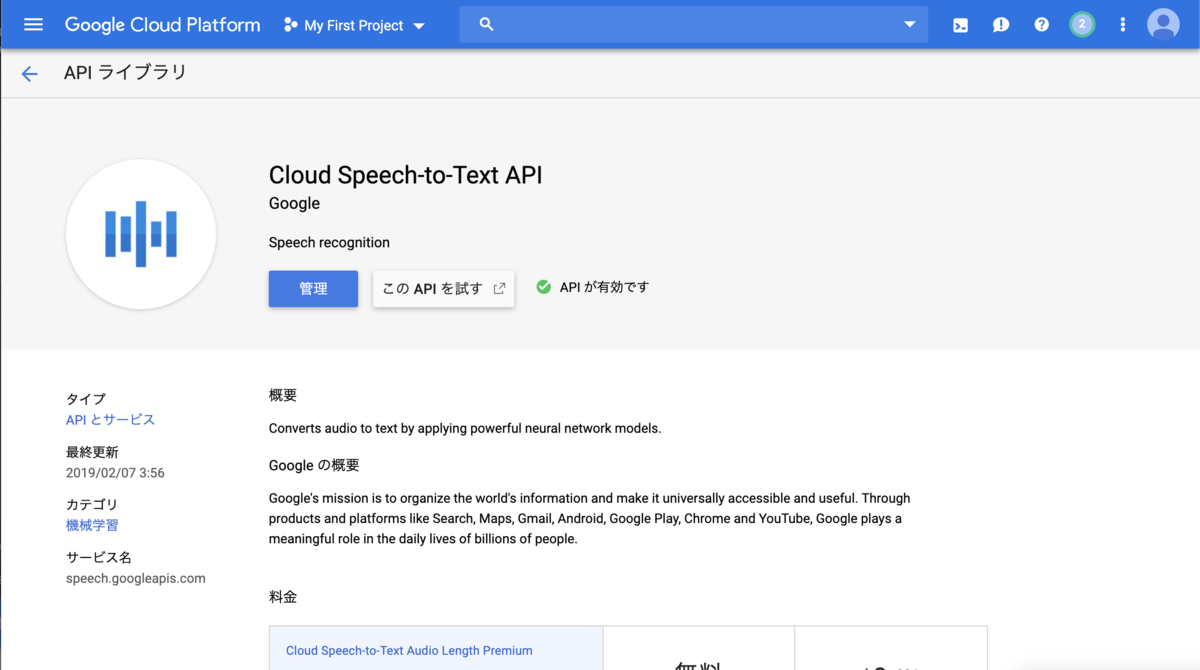
Task: Open the help question mark icon
Action: pyautogui.click(x=1042, y=25)
